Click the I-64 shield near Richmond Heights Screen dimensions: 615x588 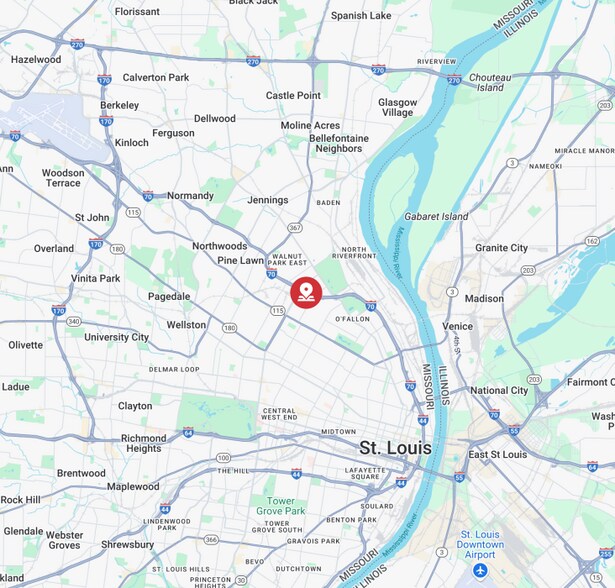point(188,432)
